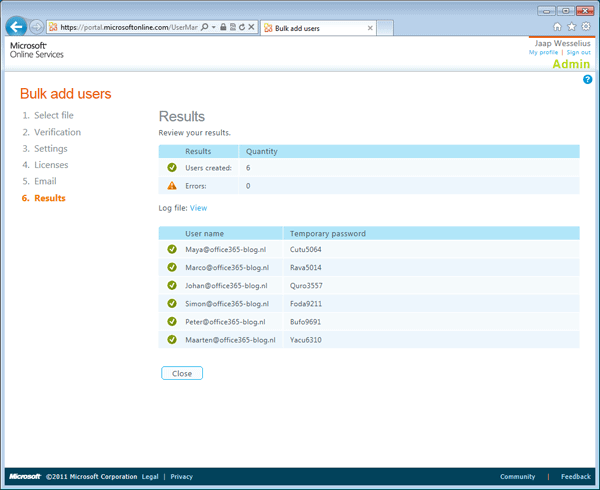Click the check icon beside Marco

click(x=172, y=267)
